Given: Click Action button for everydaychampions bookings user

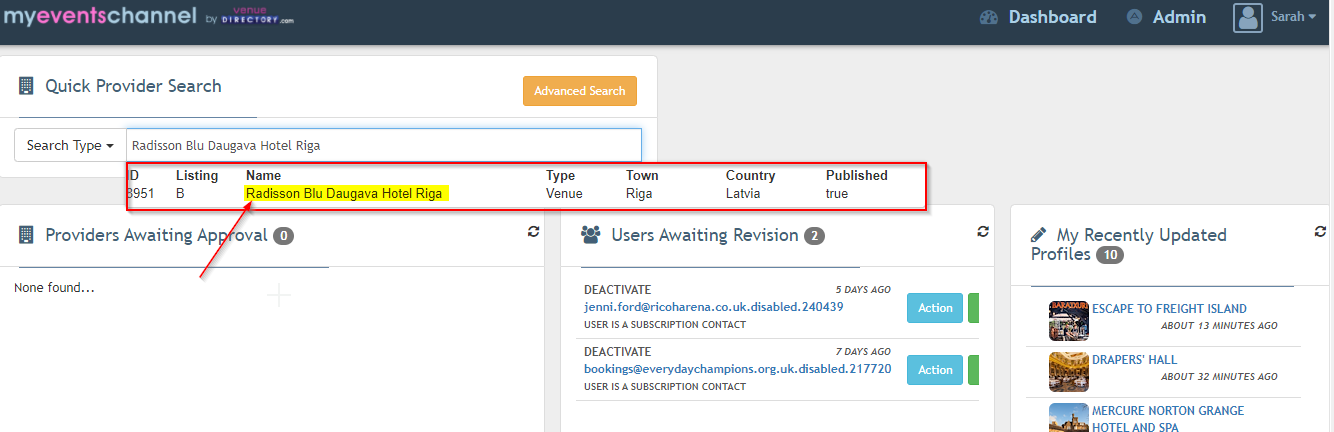Looking at the screenshot, I should (935, 370).
